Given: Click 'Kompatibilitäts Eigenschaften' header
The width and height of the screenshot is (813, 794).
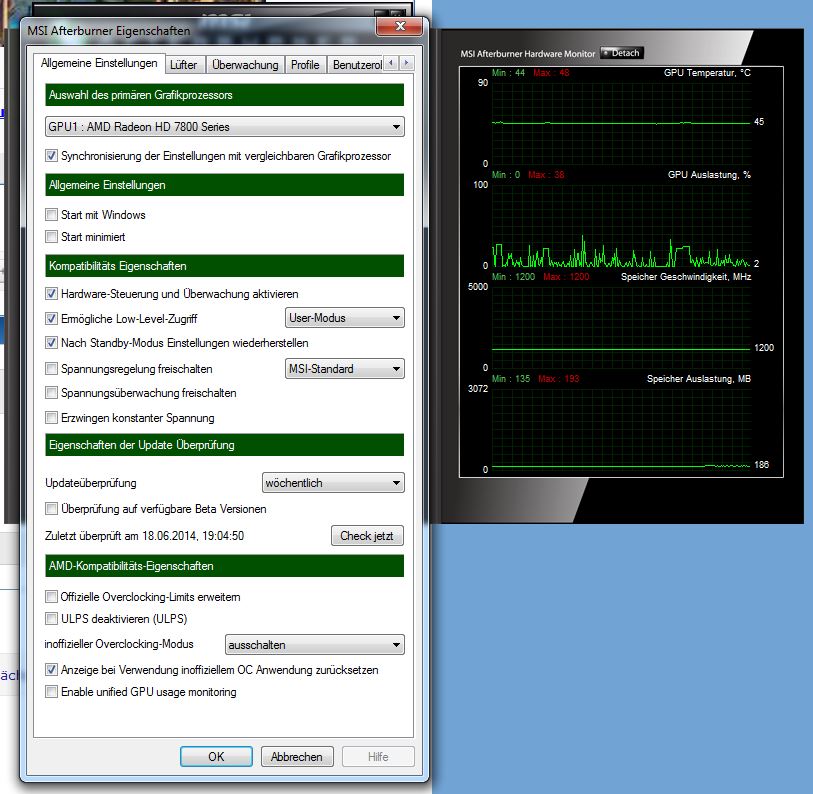Looking at the screenshot, I should click(225, 266).
